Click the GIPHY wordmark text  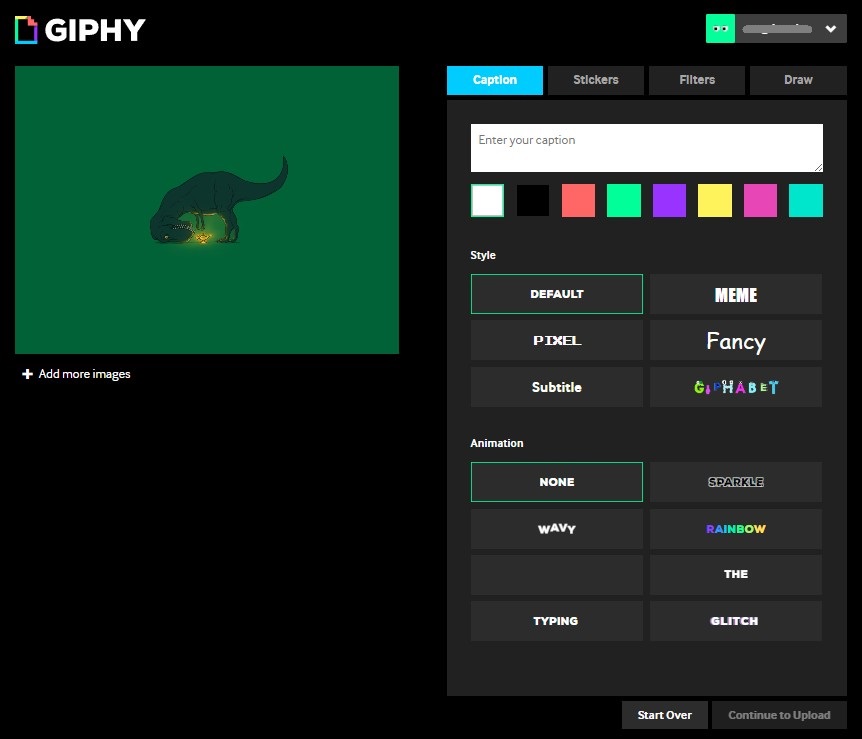(95, 30)
